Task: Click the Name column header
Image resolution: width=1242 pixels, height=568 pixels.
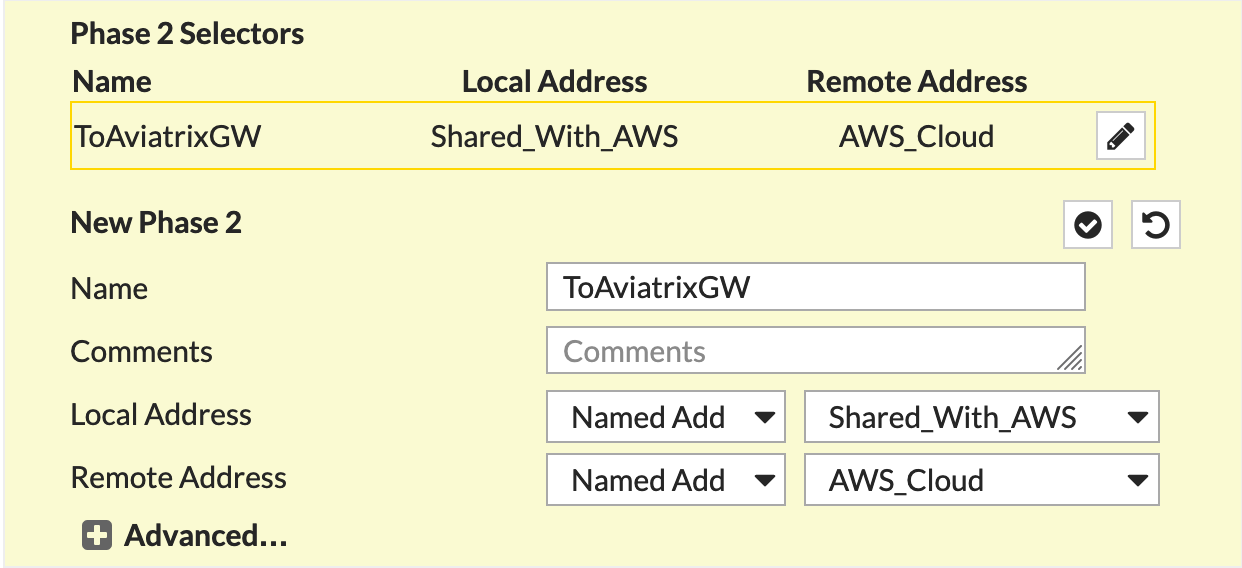Action: tap(112, 81)
